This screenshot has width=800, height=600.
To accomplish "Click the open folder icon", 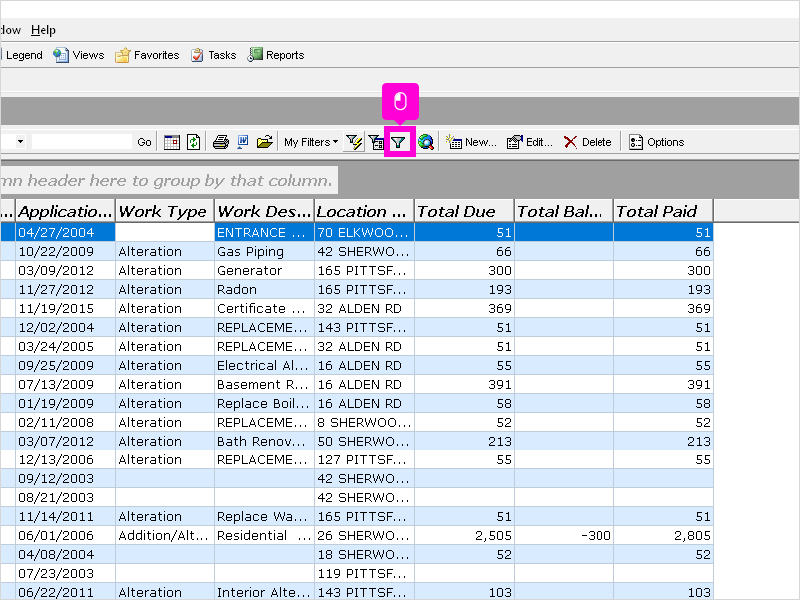I will click(x=265, y=142).
